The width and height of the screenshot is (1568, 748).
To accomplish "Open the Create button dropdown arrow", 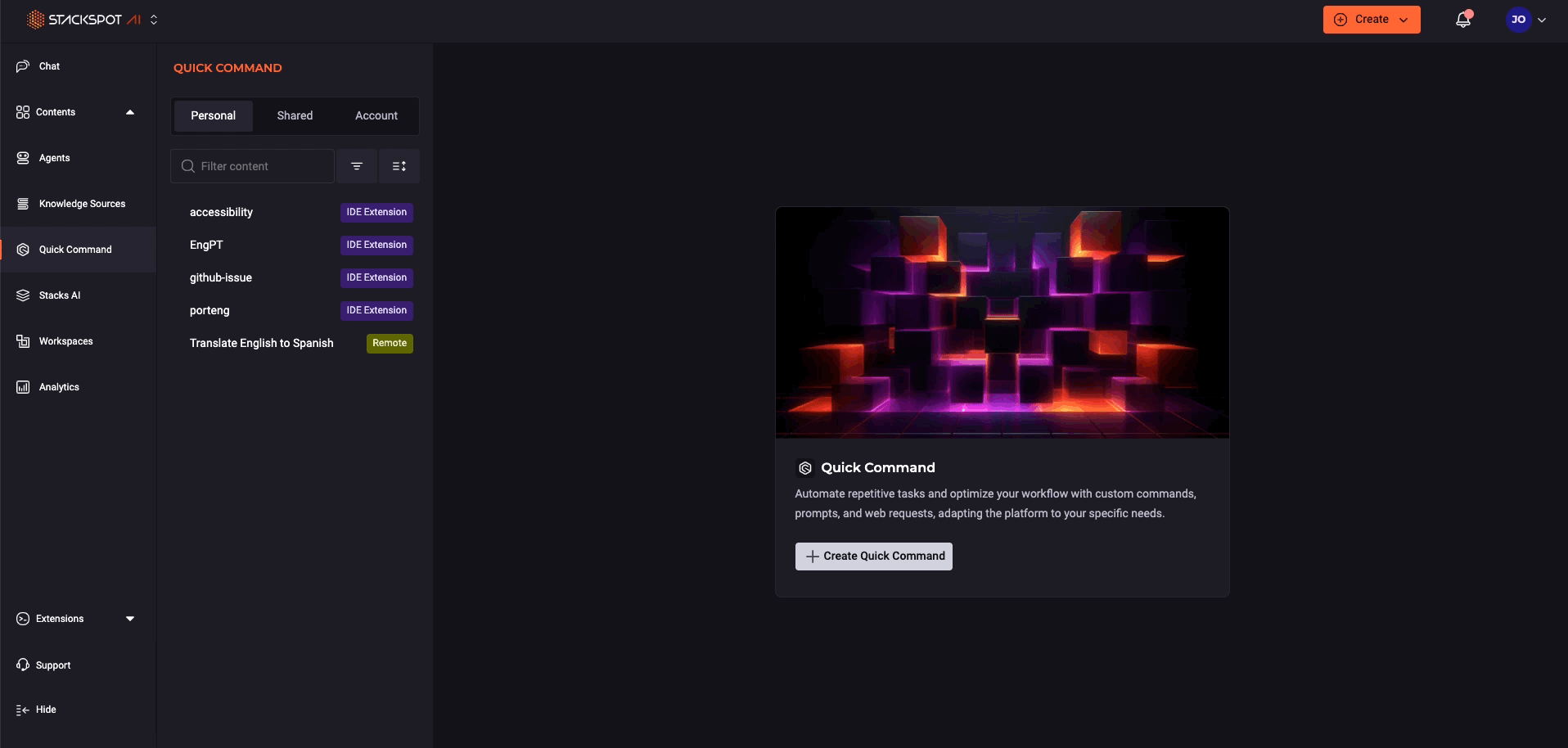I will pos(1404,19).
